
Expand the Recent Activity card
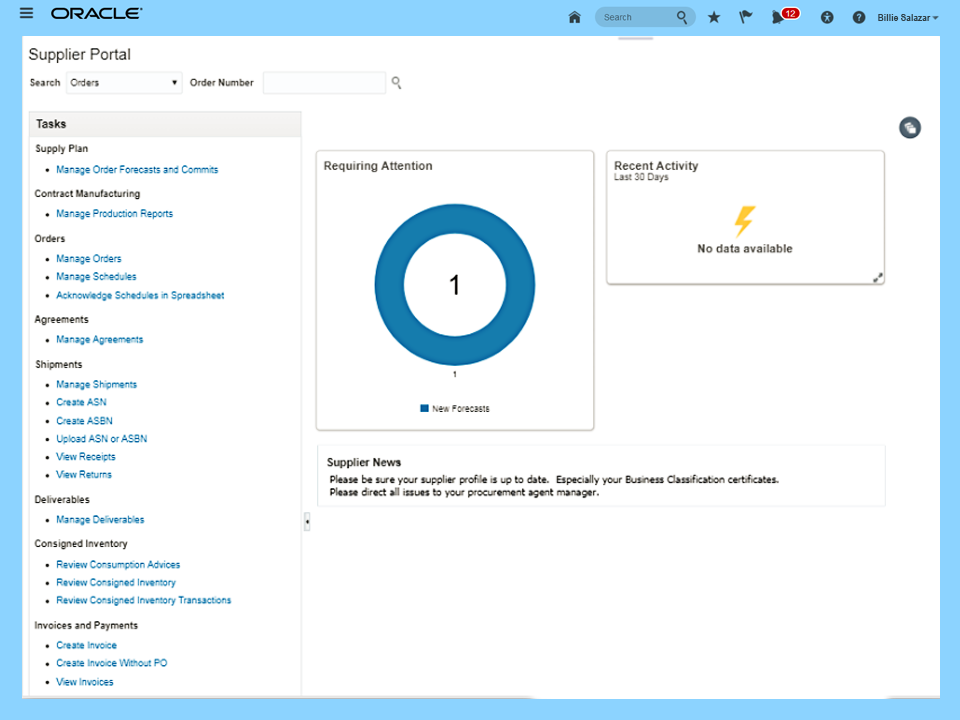[877, 278]
